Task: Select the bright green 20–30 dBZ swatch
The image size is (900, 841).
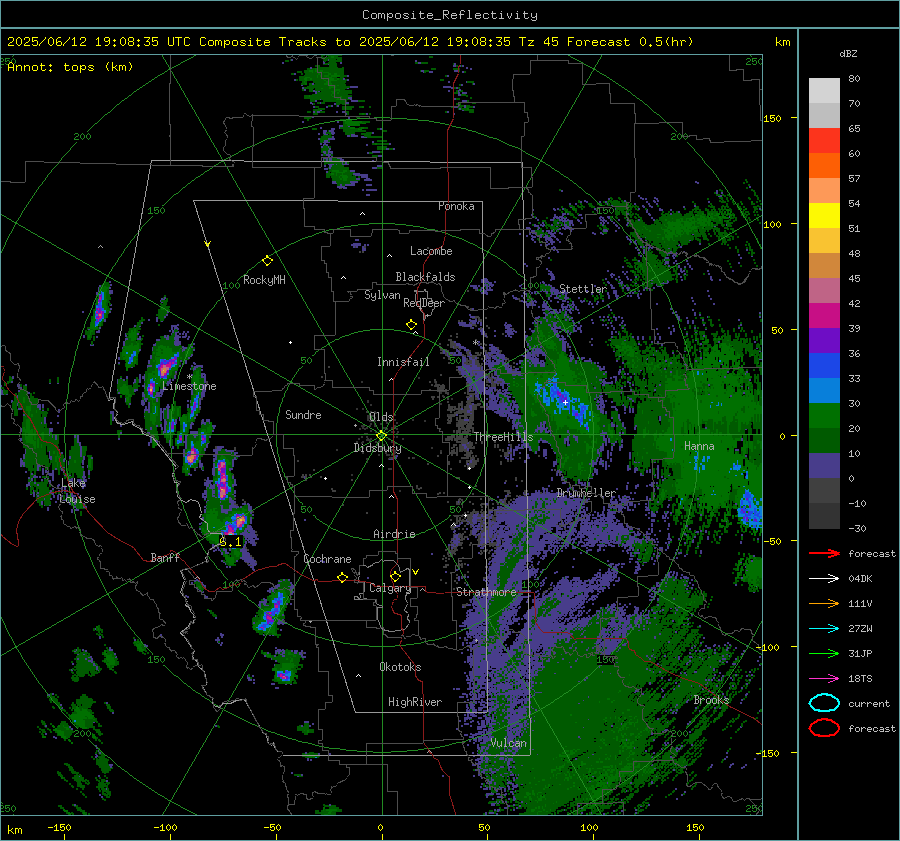Action: tap(824, 416)
